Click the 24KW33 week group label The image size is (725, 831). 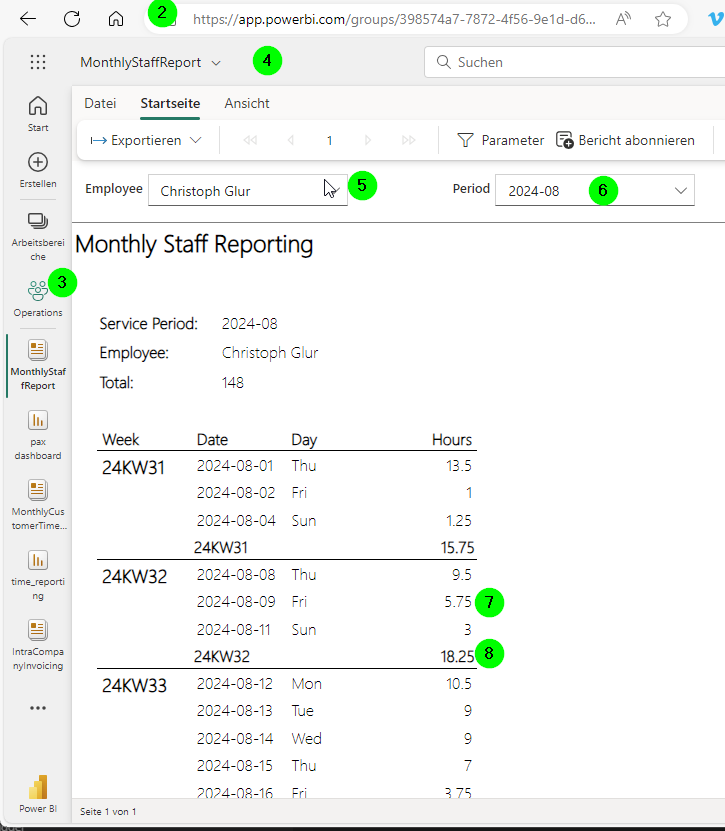pos(135,685)
